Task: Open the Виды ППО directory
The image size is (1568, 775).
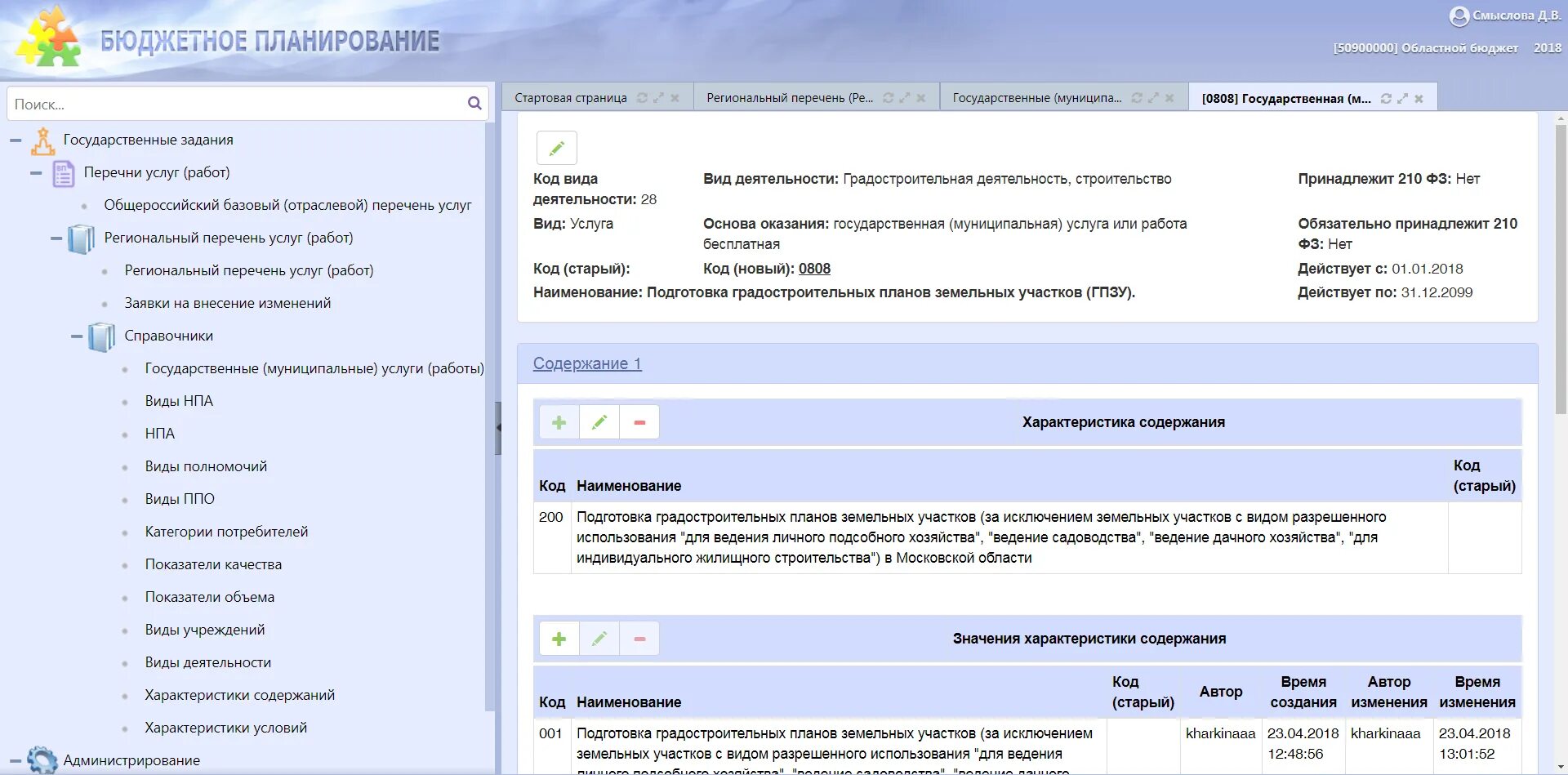Action: click(x=180, y=499)
